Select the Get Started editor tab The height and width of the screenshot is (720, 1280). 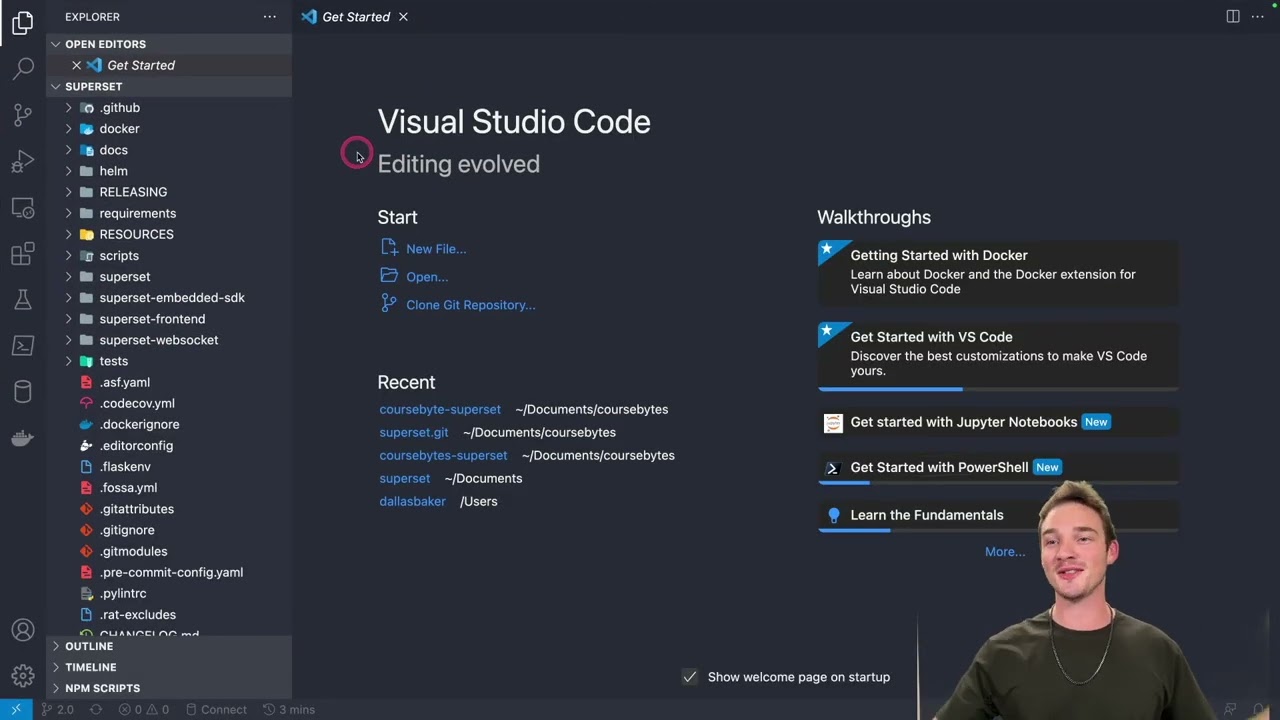(355, 17)
